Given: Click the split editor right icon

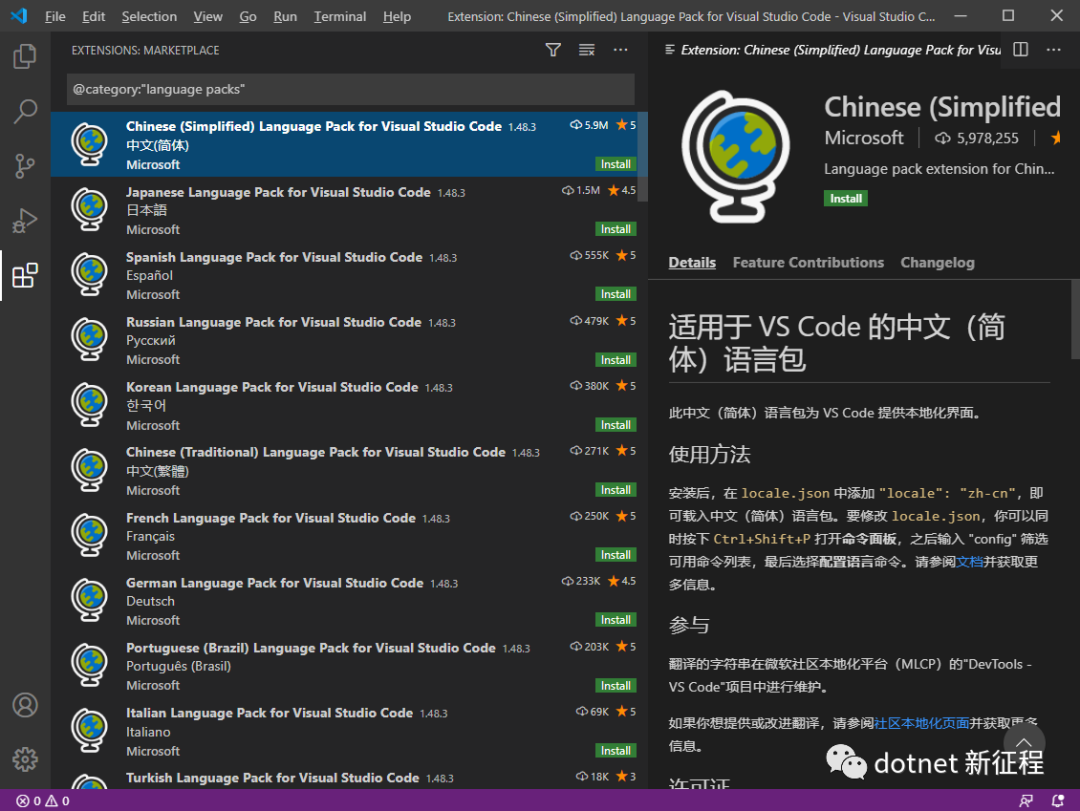Looking at the screenshot, I should [1020, 50].
